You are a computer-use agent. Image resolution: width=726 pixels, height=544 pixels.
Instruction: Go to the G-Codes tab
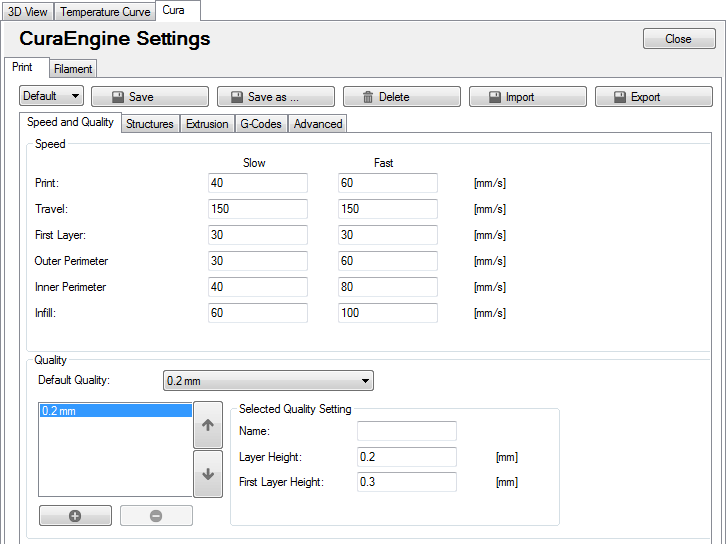point(261,124)
